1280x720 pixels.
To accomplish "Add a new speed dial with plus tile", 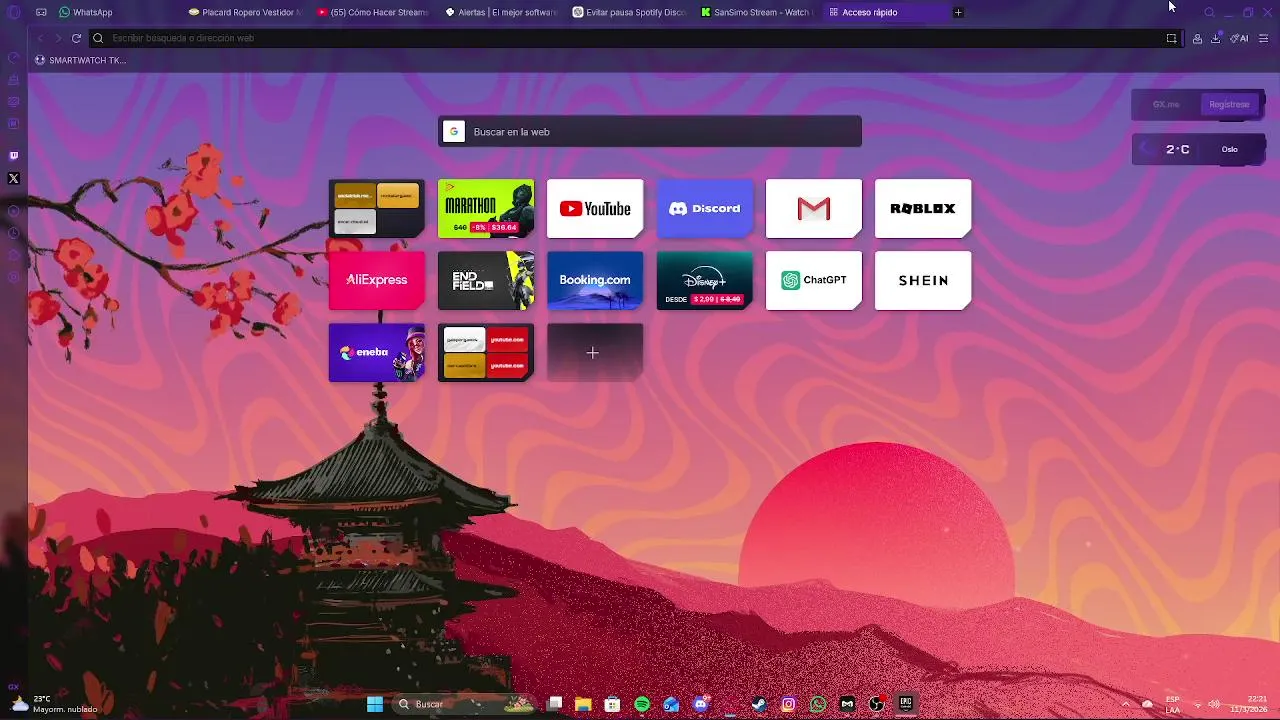I will pos(595,352).
